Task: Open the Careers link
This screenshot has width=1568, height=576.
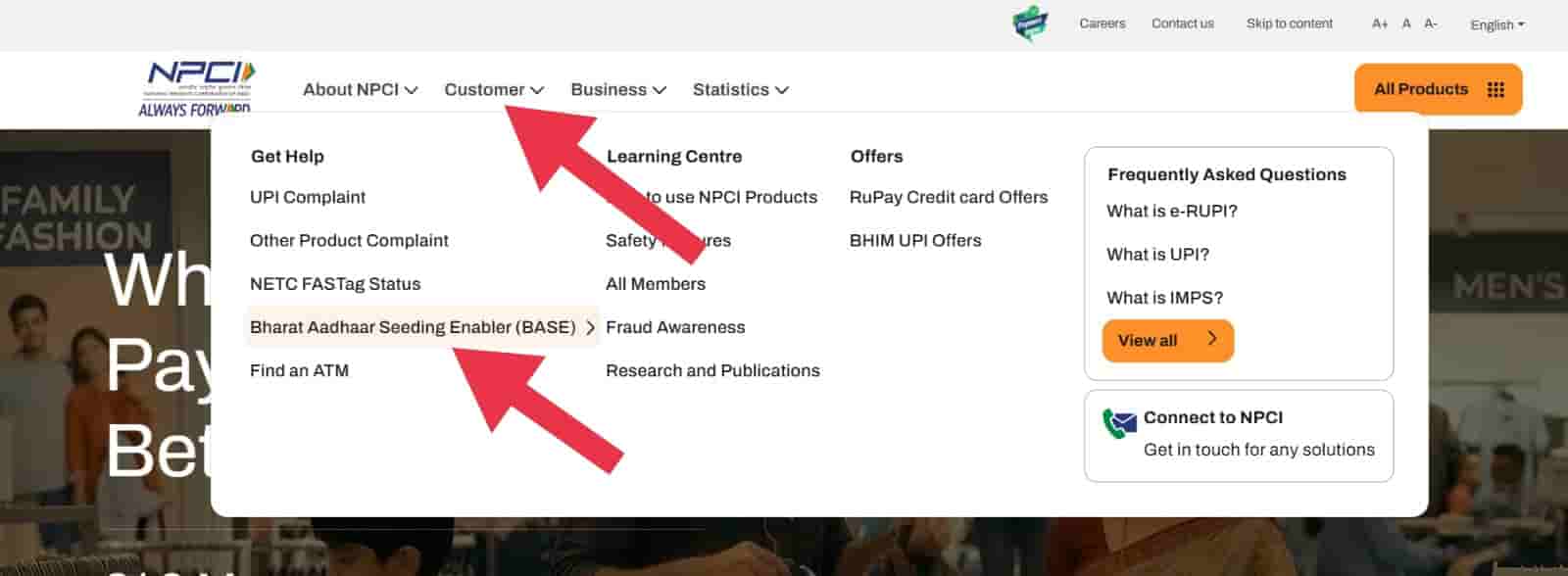Action: click(x=1102, y=24)
